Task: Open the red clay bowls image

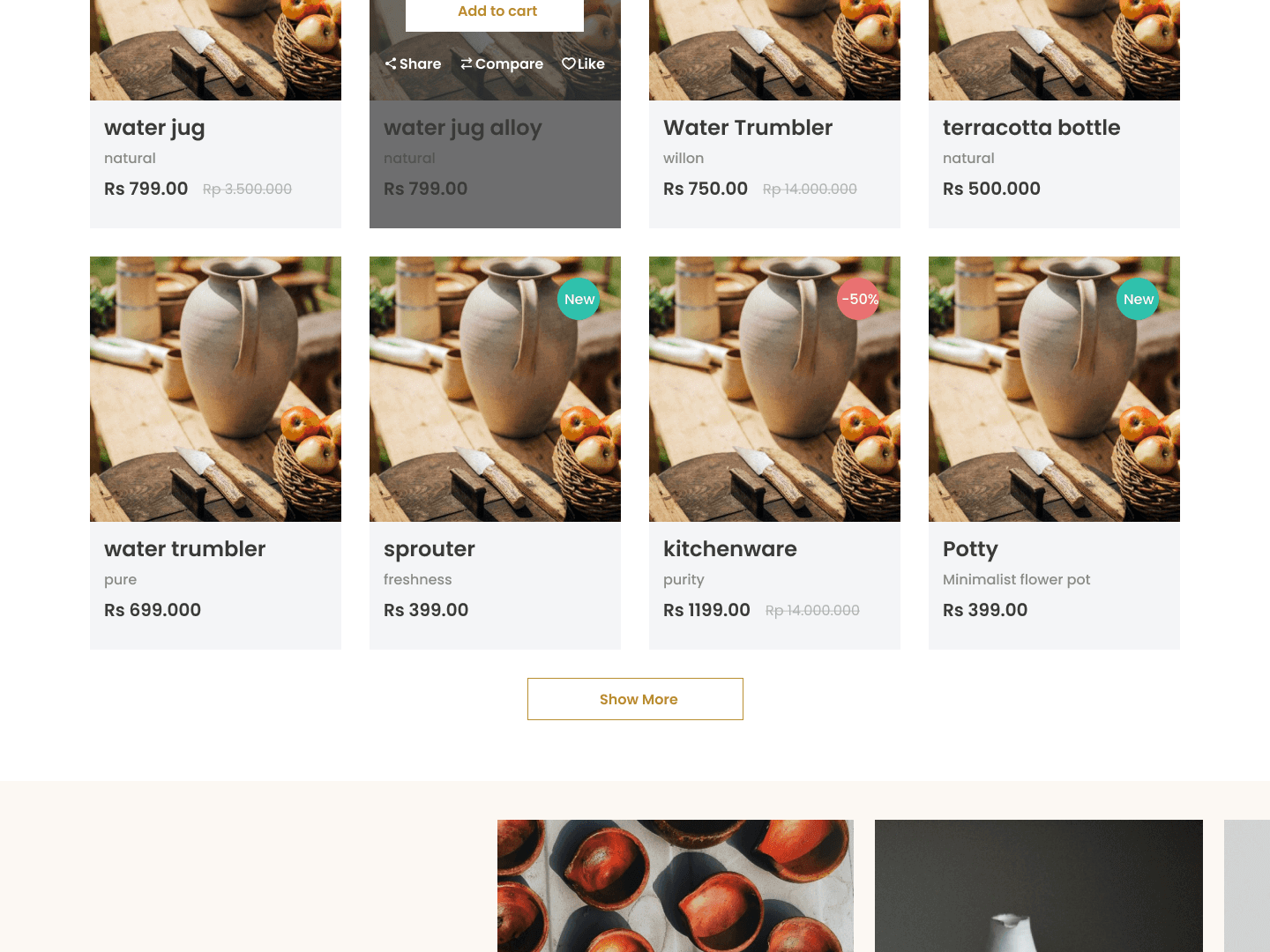Action: tap(675, 885)
